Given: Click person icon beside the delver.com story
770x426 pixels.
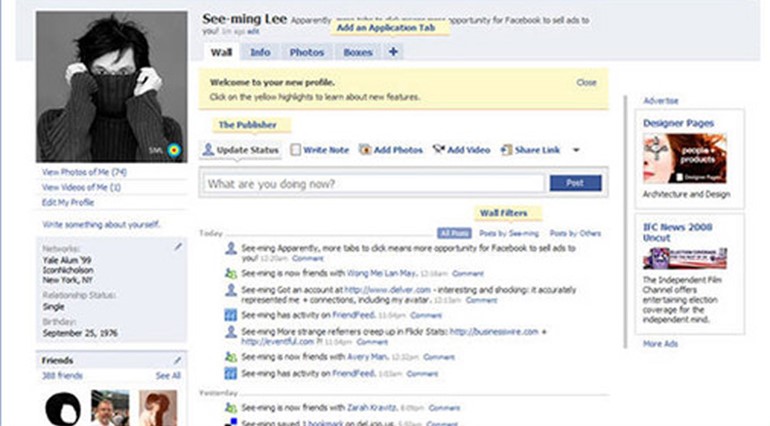Looking at the screenshot, I should click(x=230, y=290).
